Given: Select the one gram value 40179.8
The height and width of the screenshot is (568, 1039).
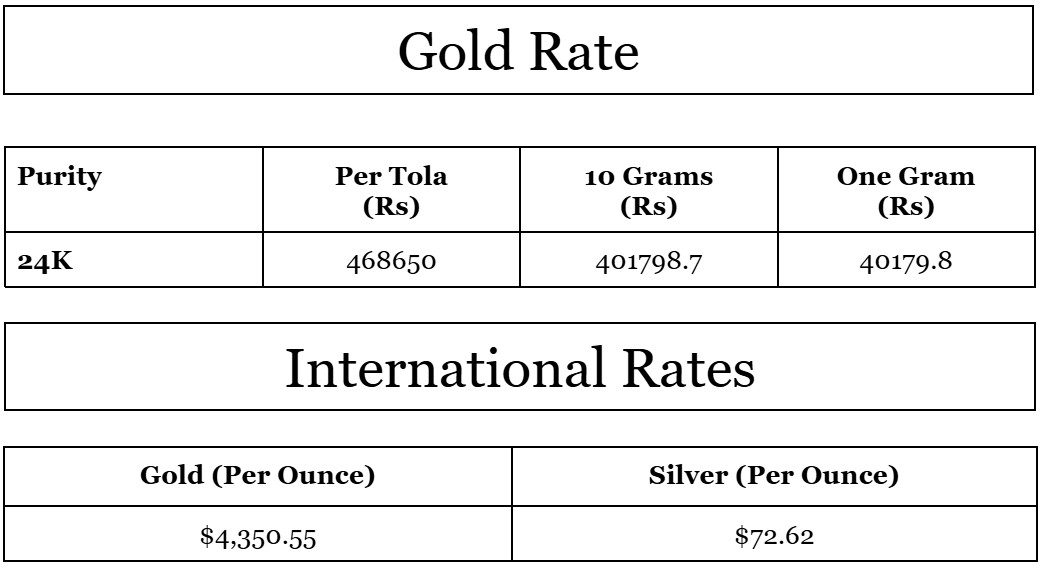Looking at the screenshot, I should [906, 262].
